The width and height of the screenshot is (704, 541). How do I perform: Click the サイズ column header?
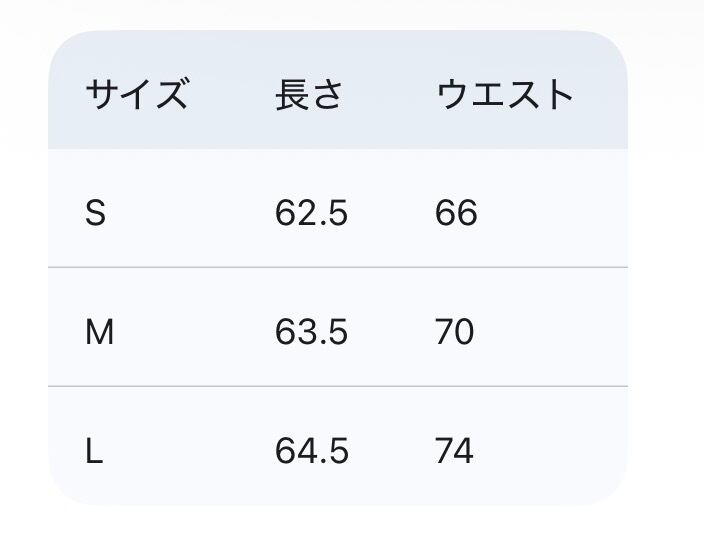pyautogui.click(x=136, y=95)
